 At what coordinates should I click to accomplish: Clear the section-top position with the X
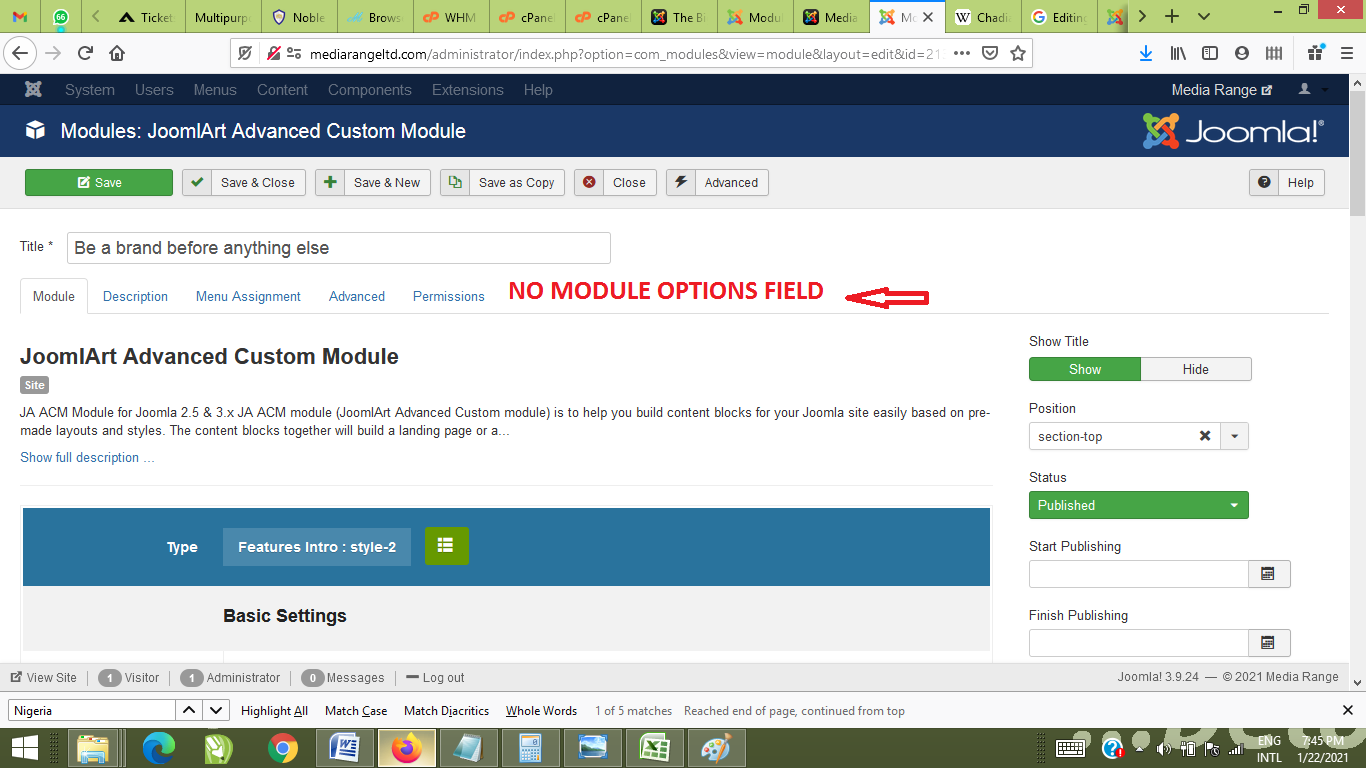tap(1205, 436)
